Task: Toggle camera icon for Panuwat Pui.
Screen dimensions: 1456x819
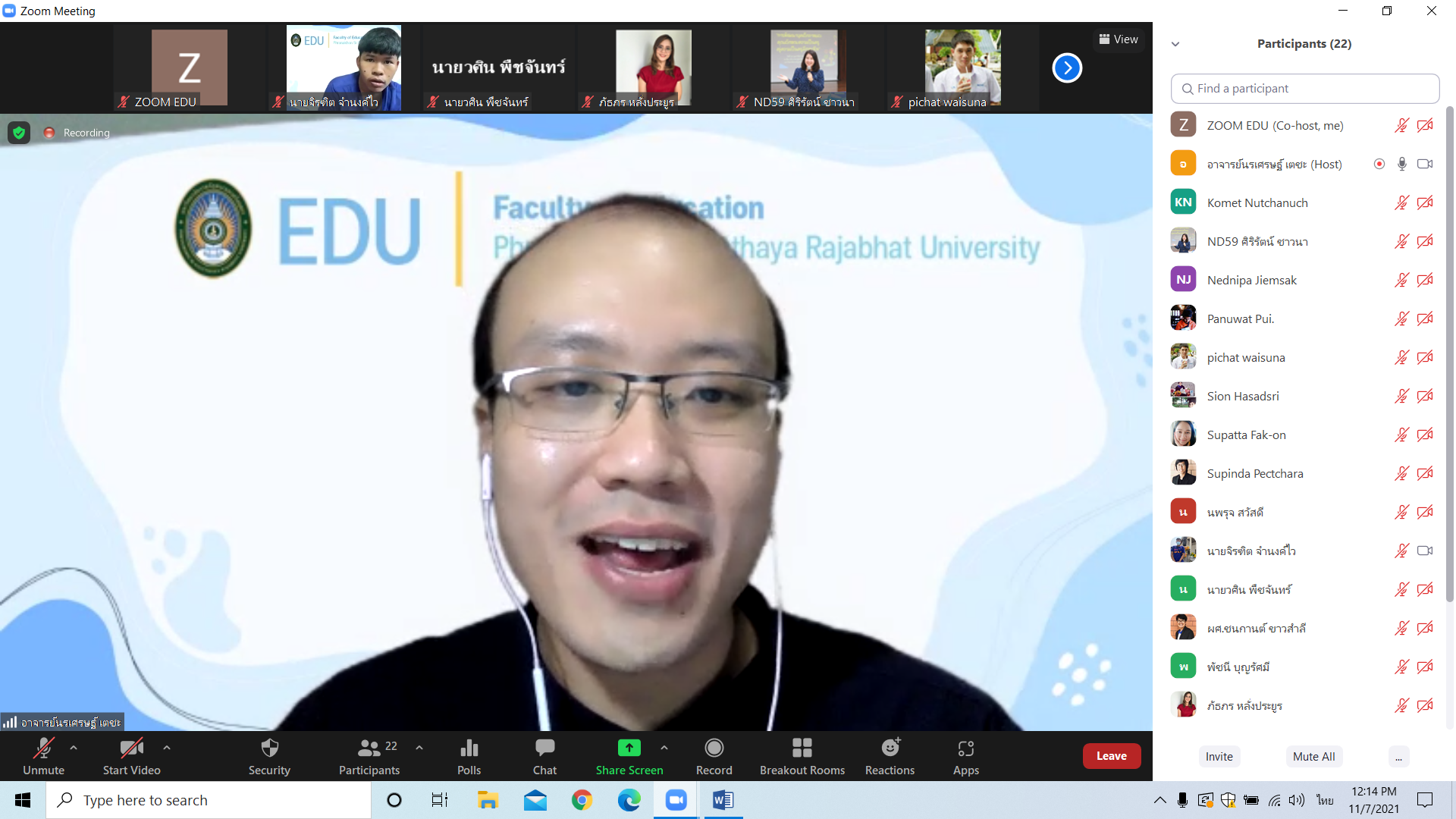Action: (x=1425, y=318)
